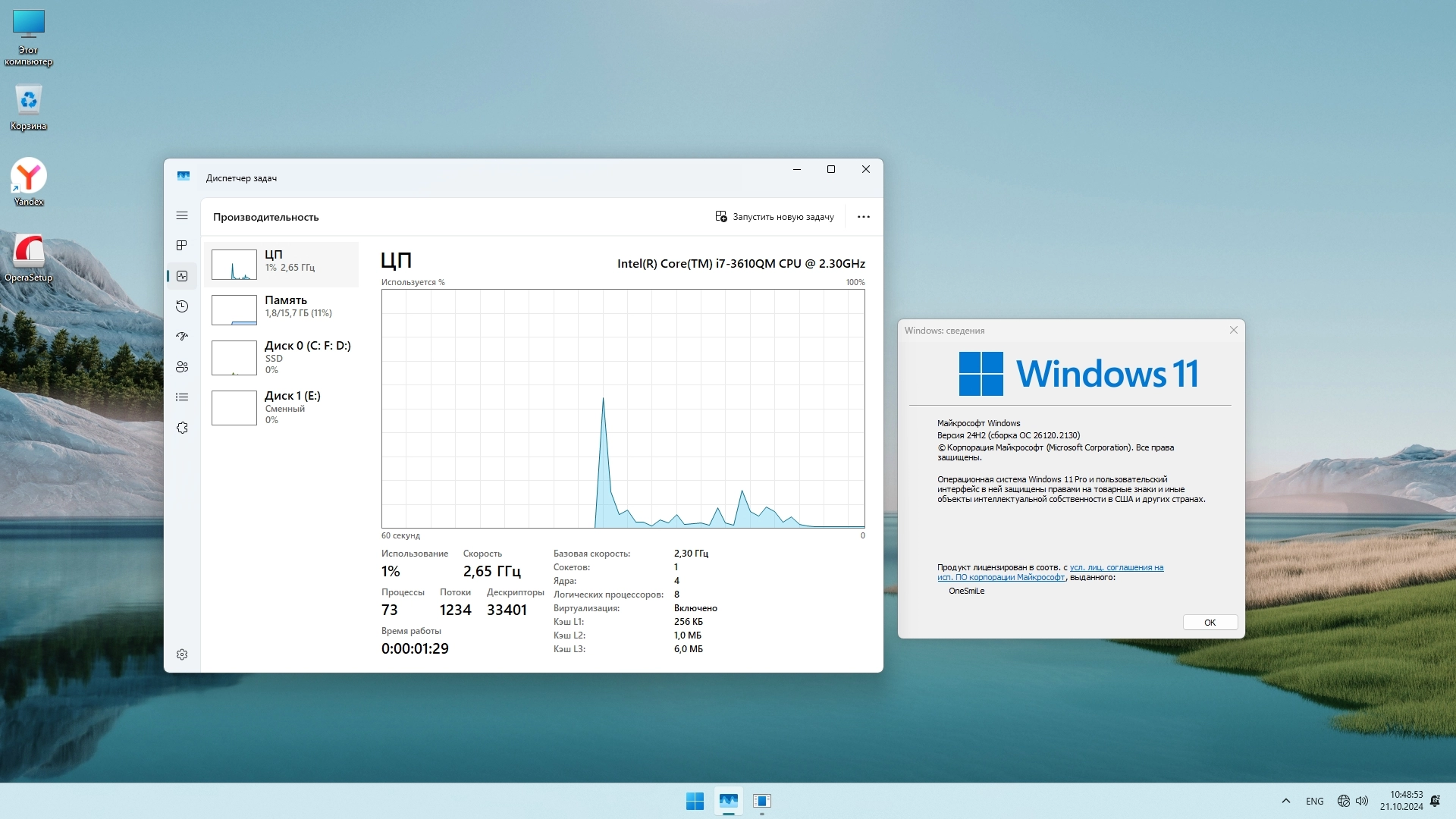1456x819 pixels.
Task: Open the Processes tab icon in sidebar
Action: pos(182,246)
